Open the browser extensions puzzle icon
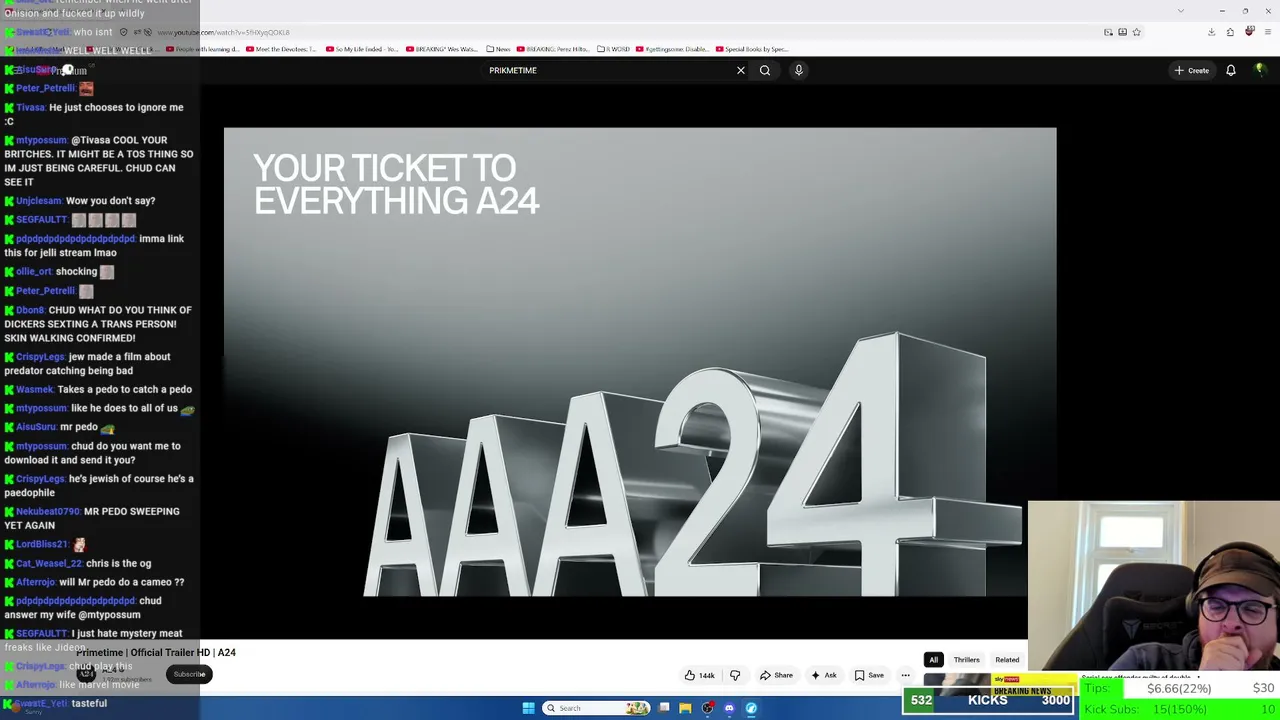The image size is (1280, 720). coord(1230,32)
